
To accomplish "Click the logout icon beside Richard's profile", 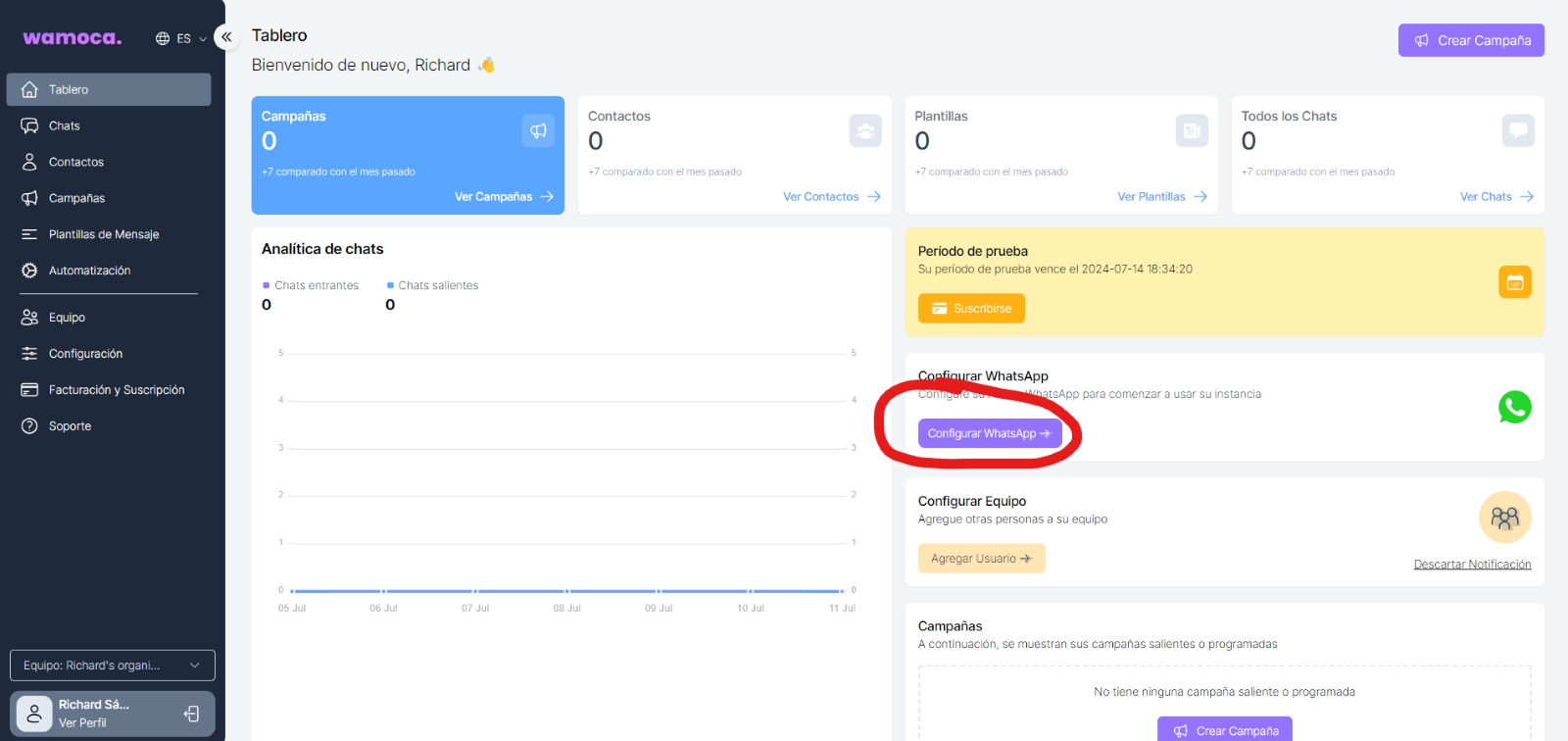I will 192,714.
